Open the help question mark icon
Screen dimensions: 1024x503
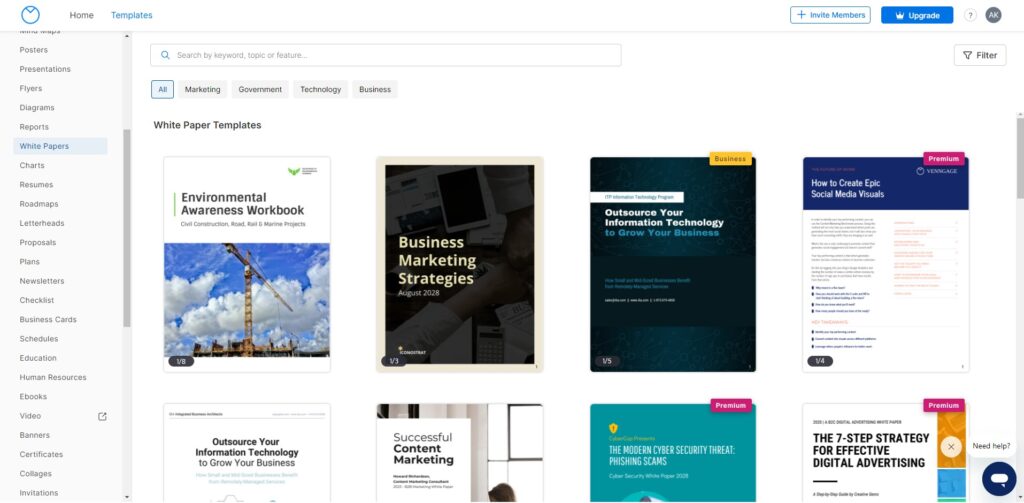click(970, 15)
